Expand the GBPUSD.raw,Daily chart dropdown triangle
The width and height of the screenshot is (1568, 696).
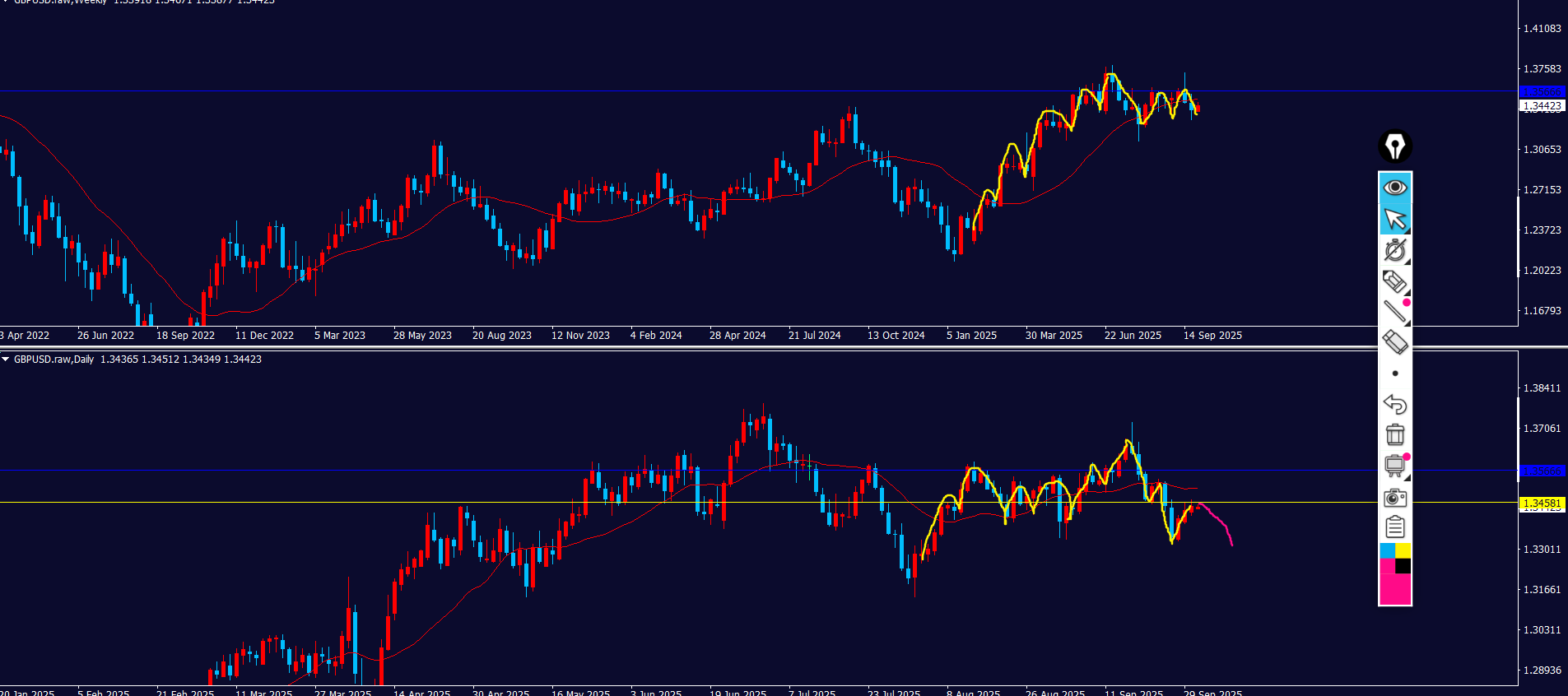point(6,360)
